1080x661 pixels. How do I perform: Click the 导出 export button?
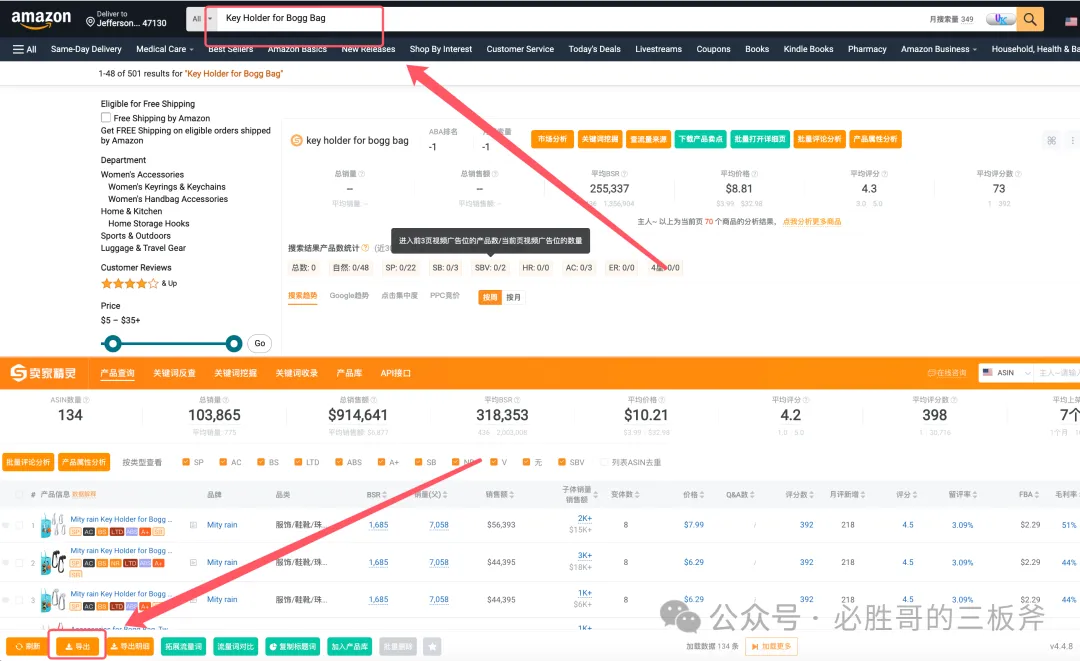[77, 647]
